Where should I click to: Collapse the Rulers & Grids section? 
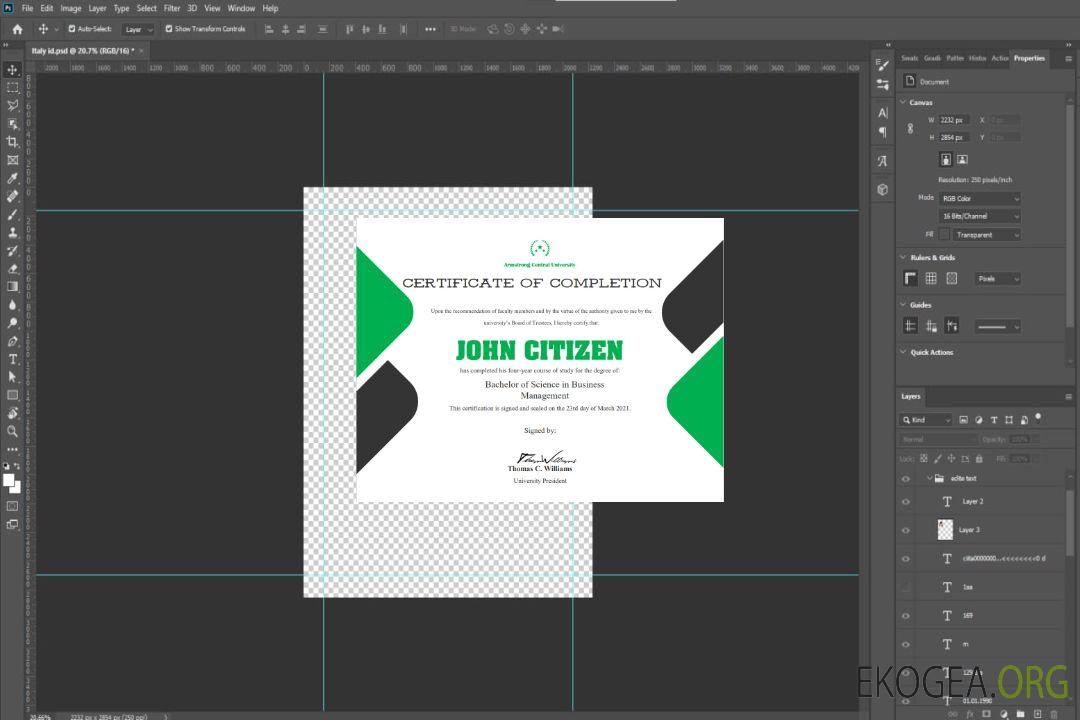903,258
